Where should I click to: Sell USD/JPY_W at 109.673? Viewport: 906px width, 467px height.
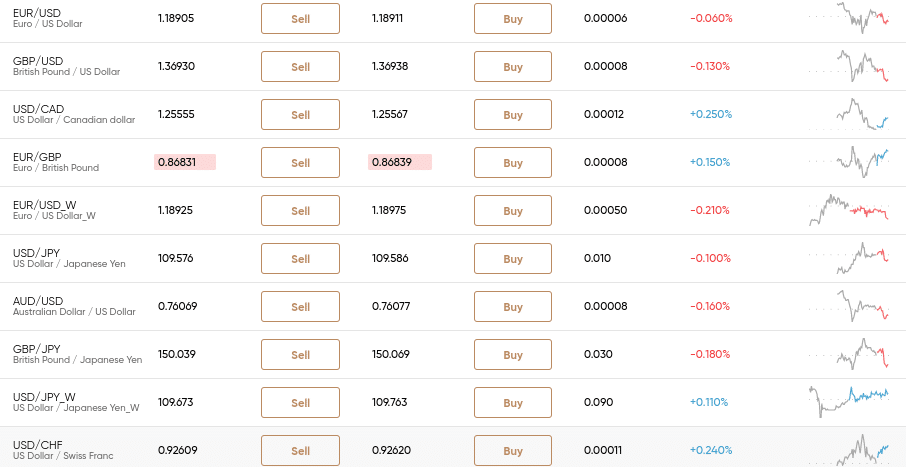point(300,402)
